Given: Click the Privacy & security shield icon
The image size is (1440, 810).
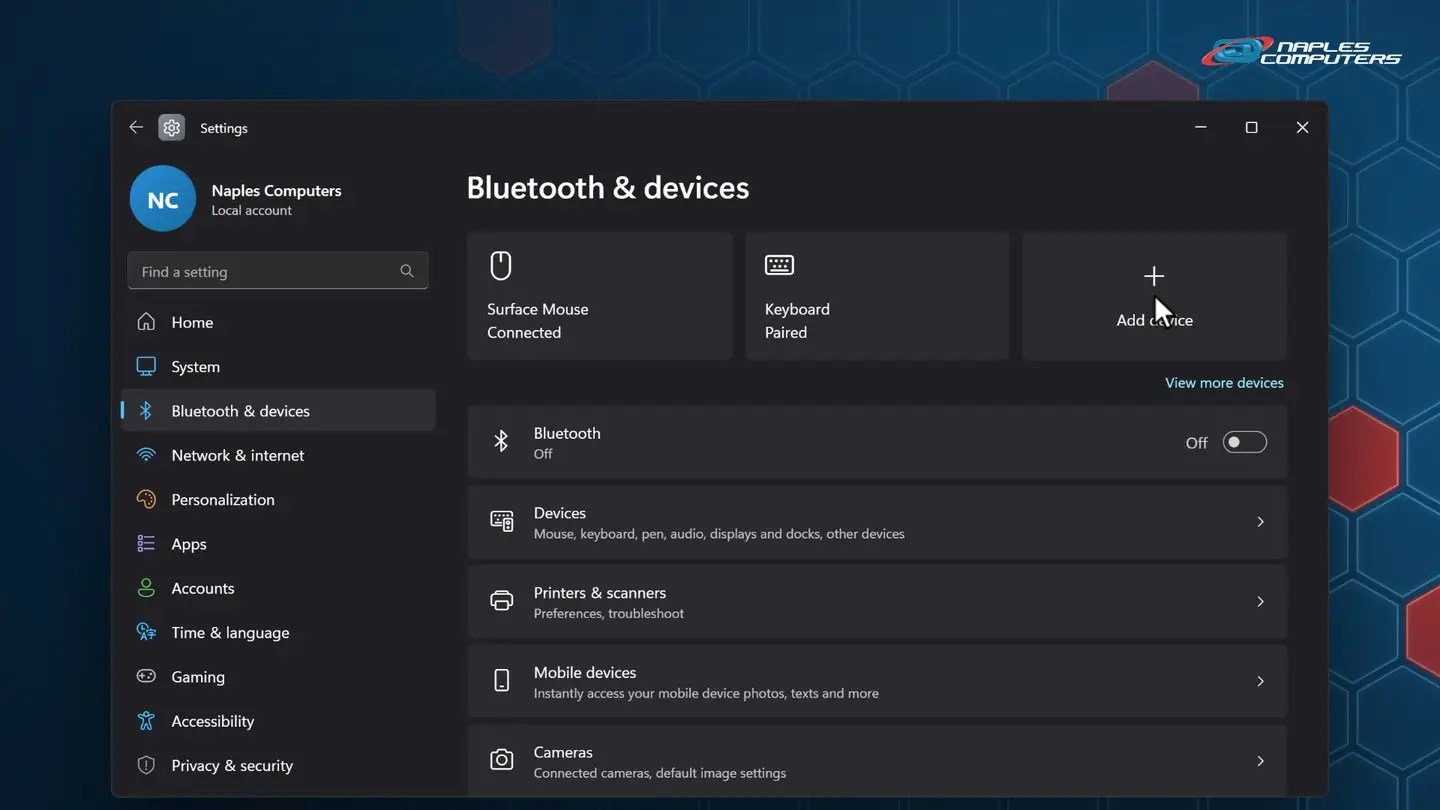Looking at the screenshot, I should point(146,765).
